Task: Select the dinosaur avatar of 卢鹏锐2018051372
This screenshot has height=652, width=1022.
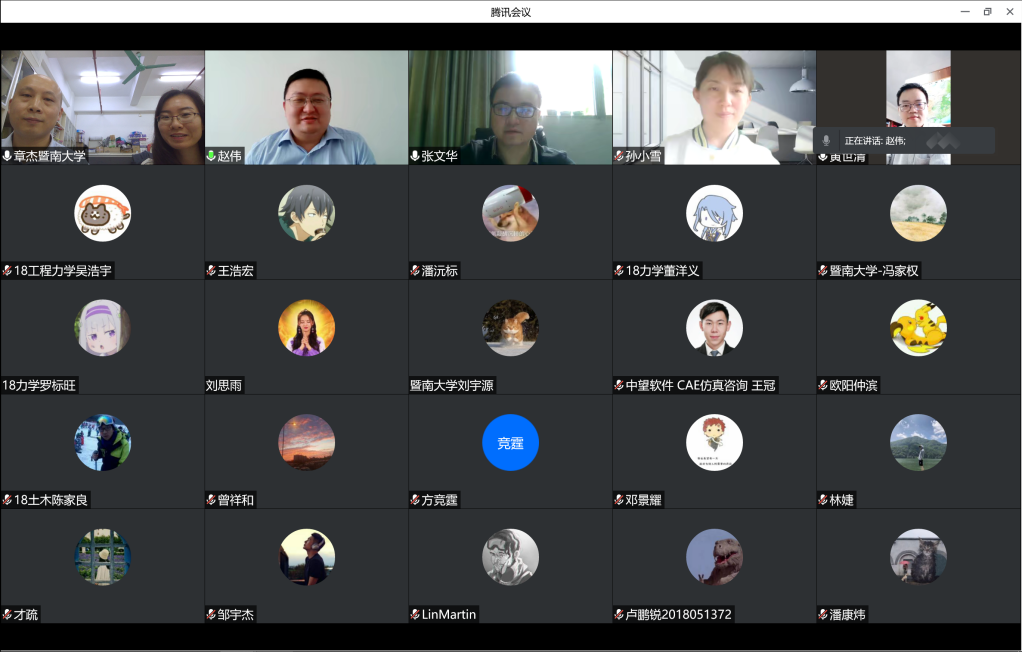Action: click(714, 557)
